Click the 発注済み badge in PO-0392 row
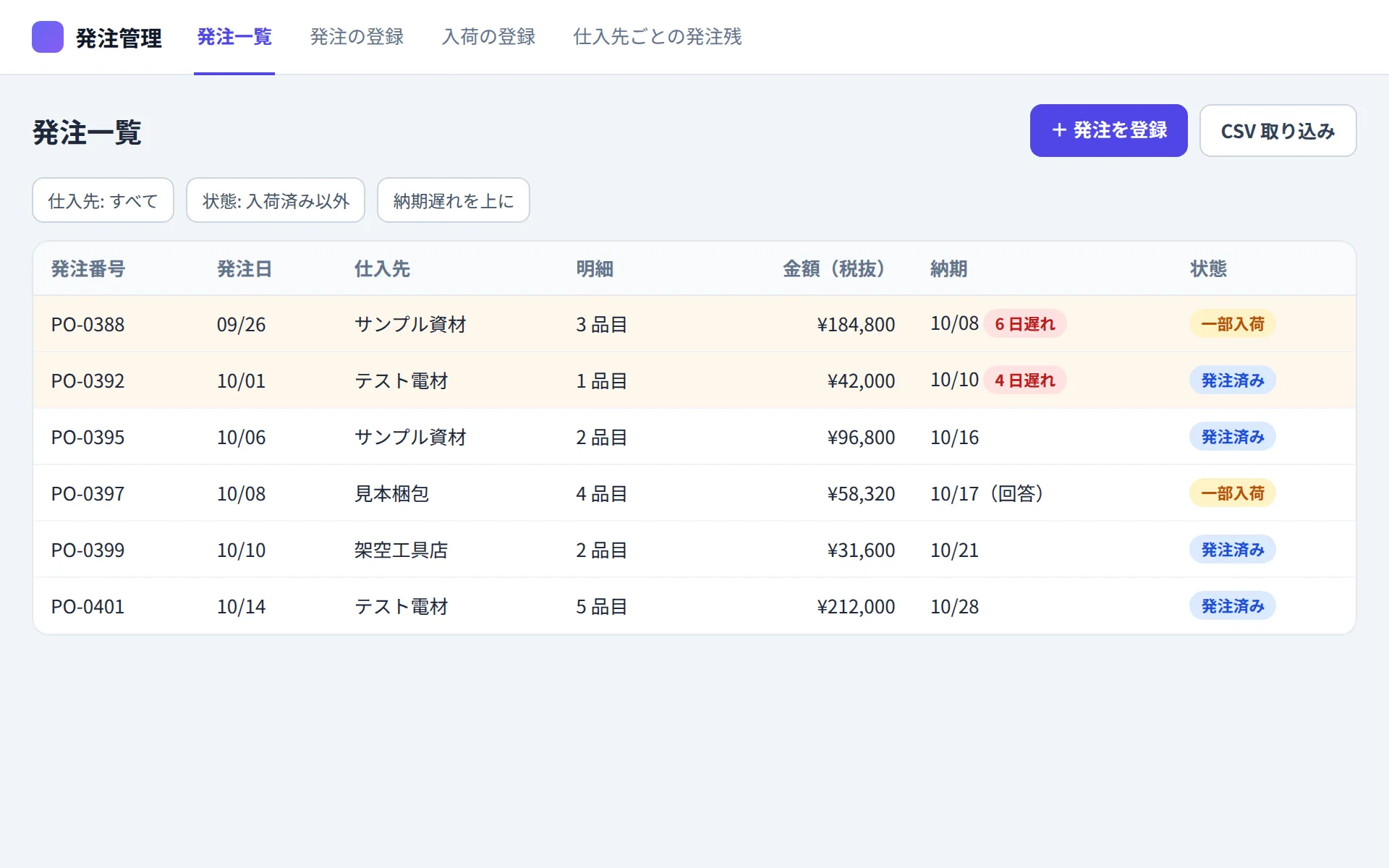The height and width of the screenshot is (868, 1389). (x=1233, y=380)
